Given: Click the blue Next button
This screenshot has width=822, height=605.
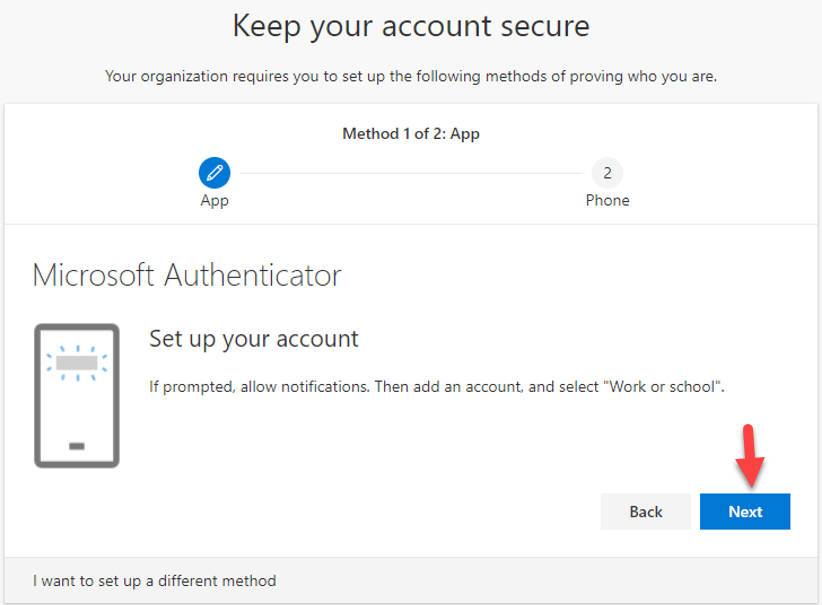Looking at the screenshot, I should [745, 511].
